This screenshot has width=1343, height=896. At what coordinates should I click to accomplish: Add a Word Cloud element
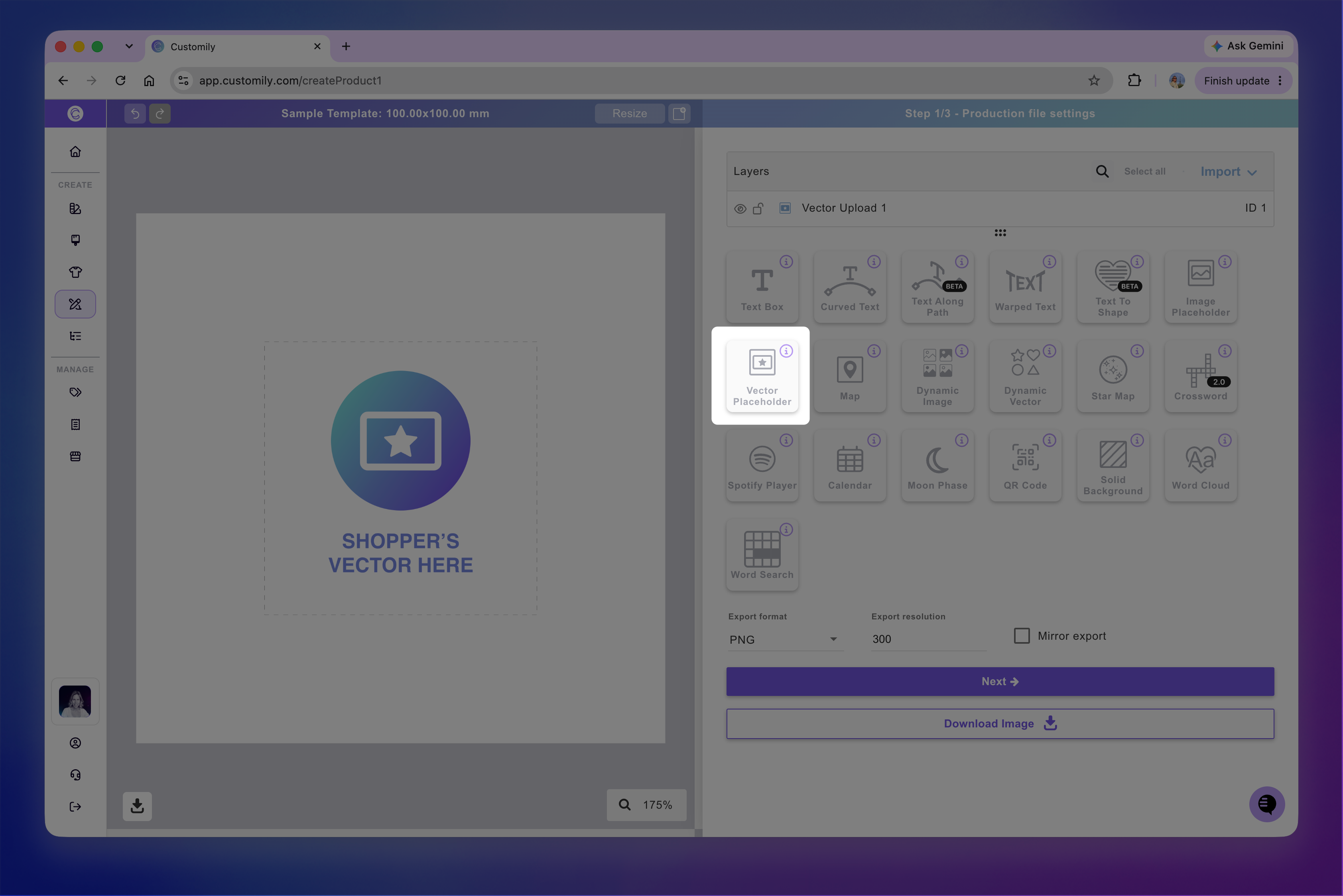[1201, 466]
